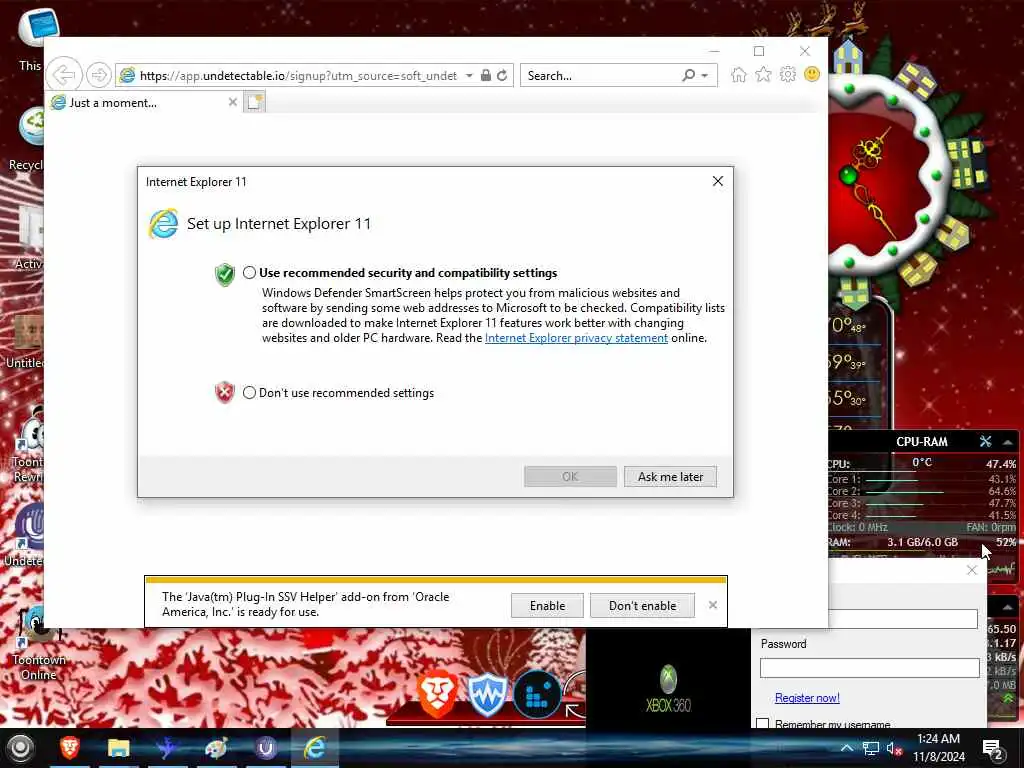
Task: Open the Internet Explorer privacy statement link
Action: [x=576, y=338]
